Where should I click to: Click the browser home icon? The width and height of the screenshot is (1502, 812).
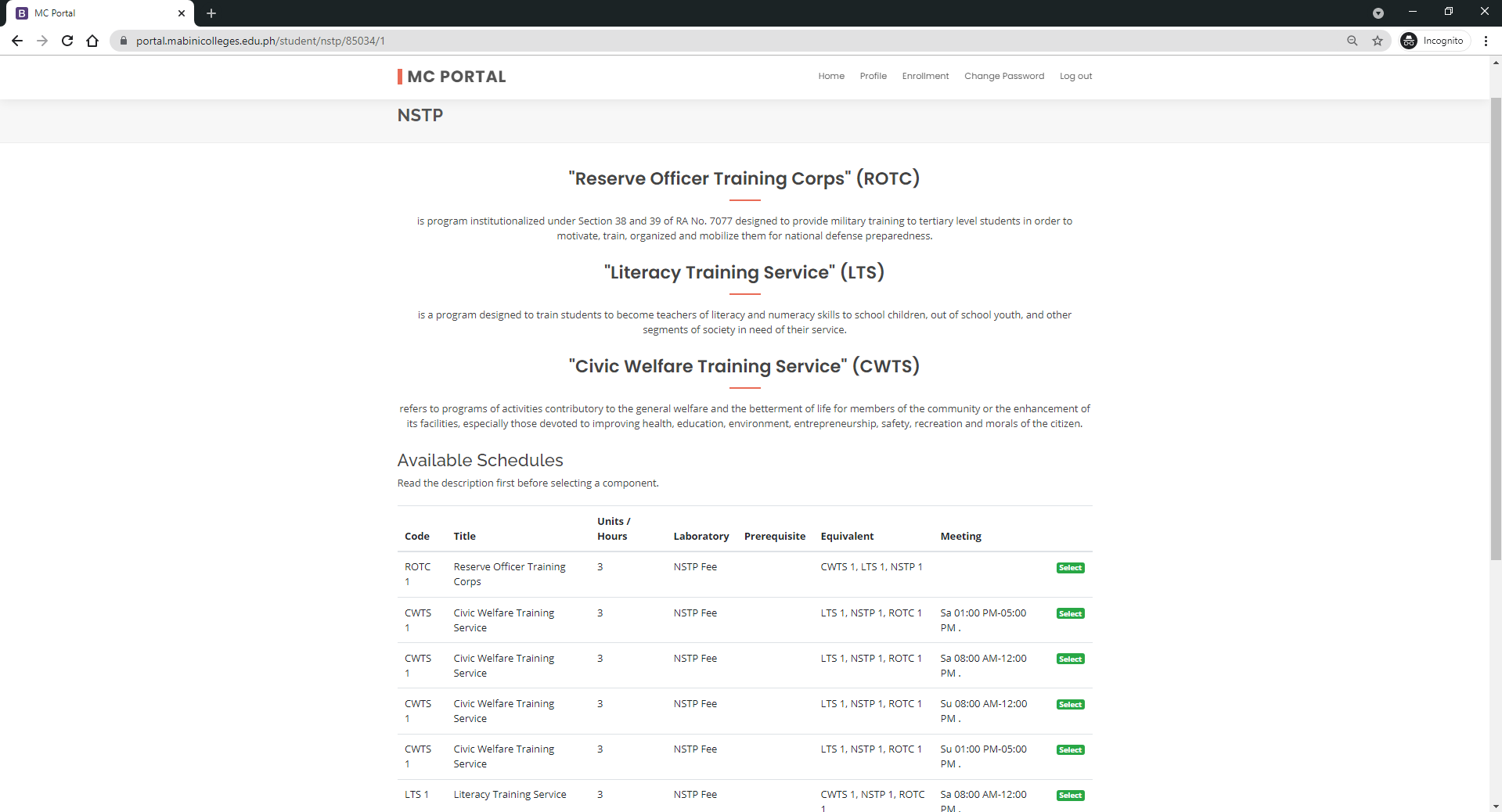[92, 41]
